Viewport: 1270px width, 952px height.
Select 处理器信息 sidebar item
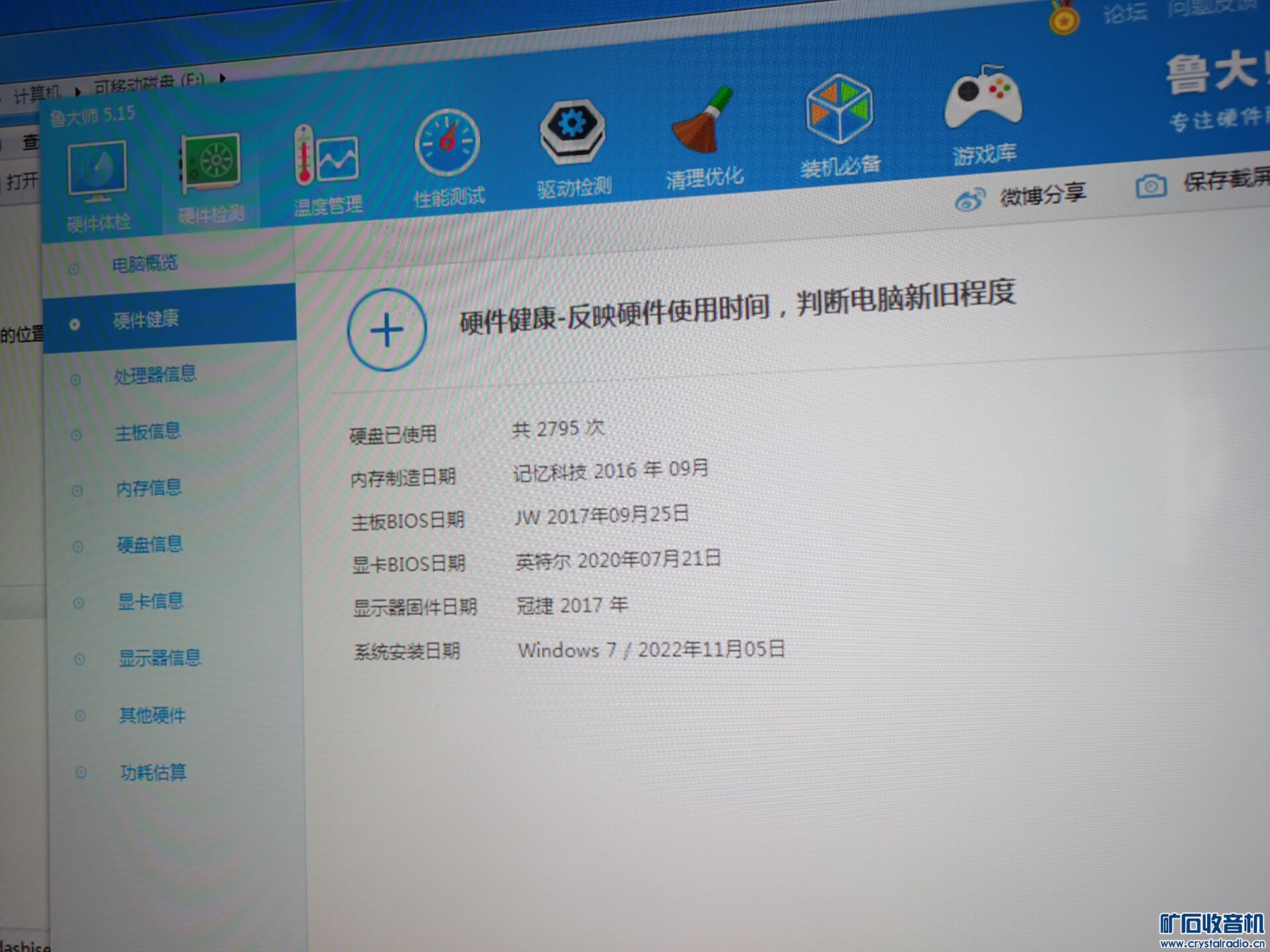(155, 375)
